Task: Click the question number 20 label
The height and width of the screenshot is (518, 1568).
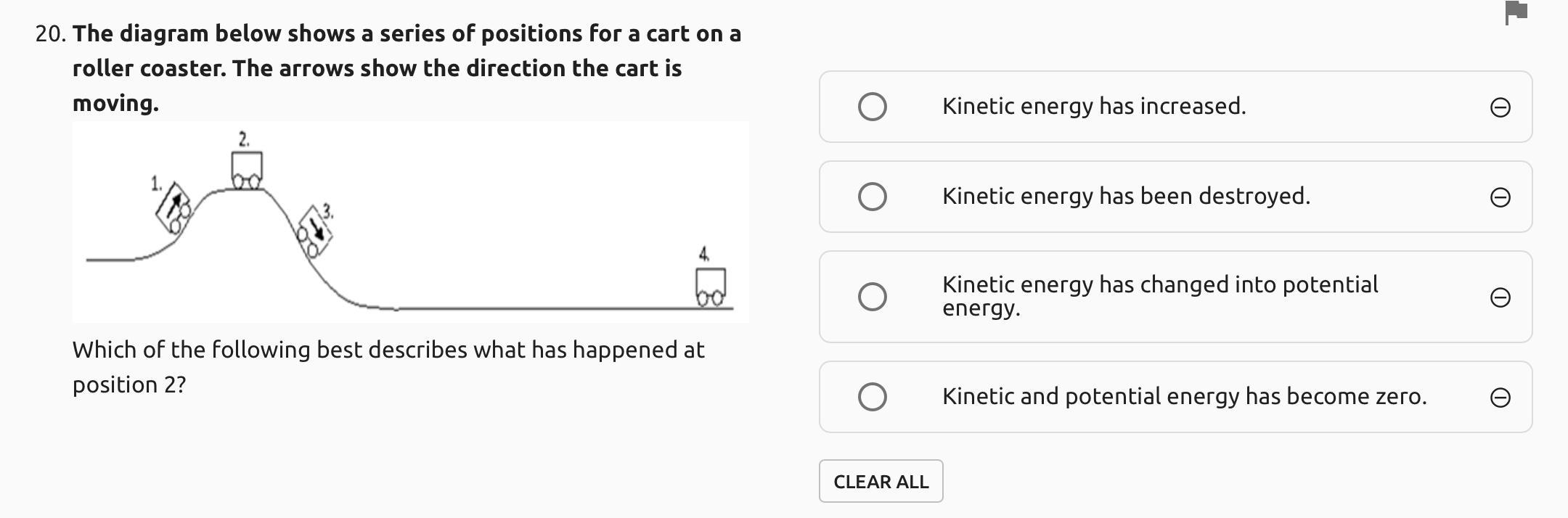Action: [x=51, y=34]
